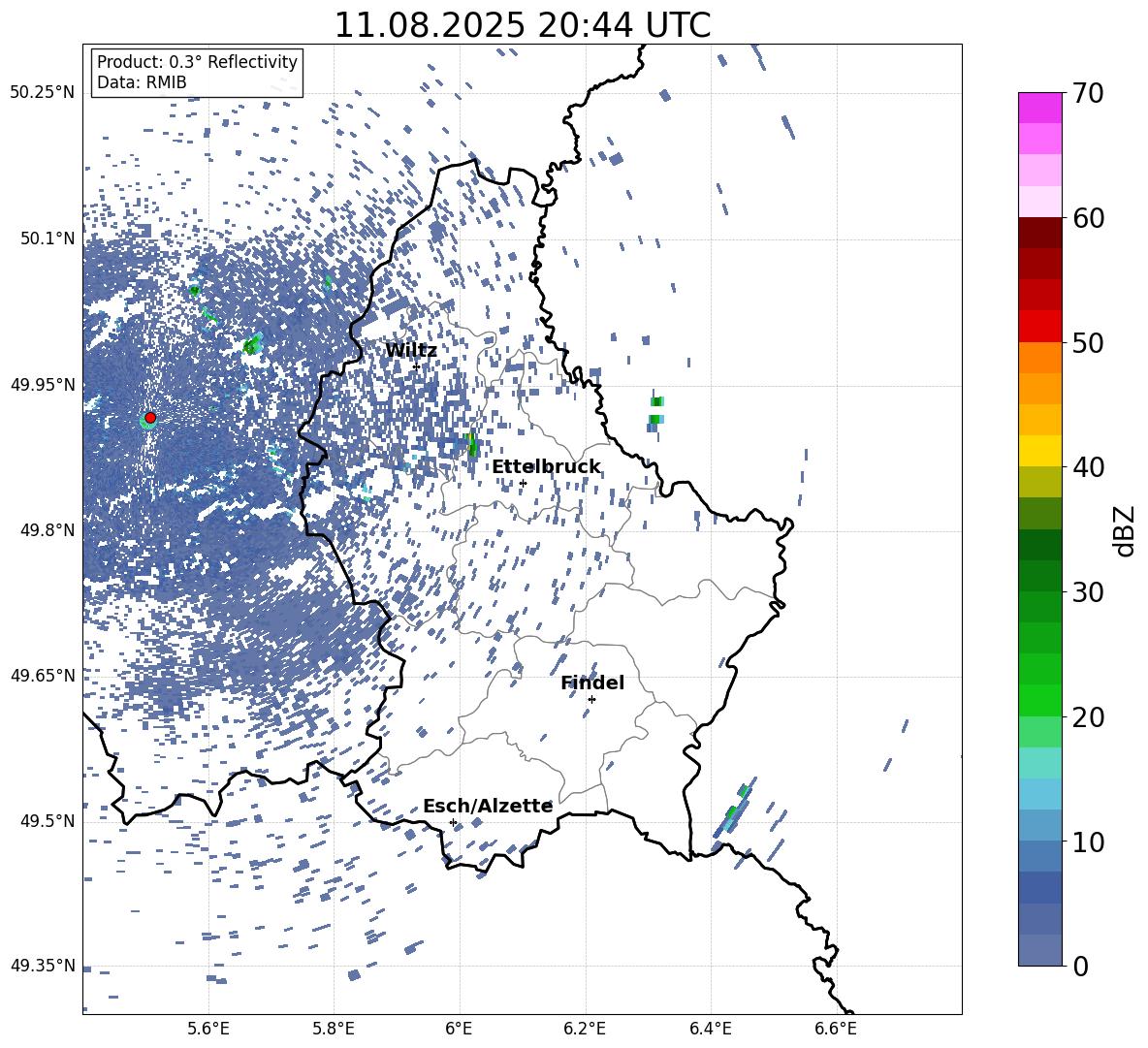Click the 40 colorbar tick label
The height and width of the screenshot is (1048, 1148).
pos(1088,467)
